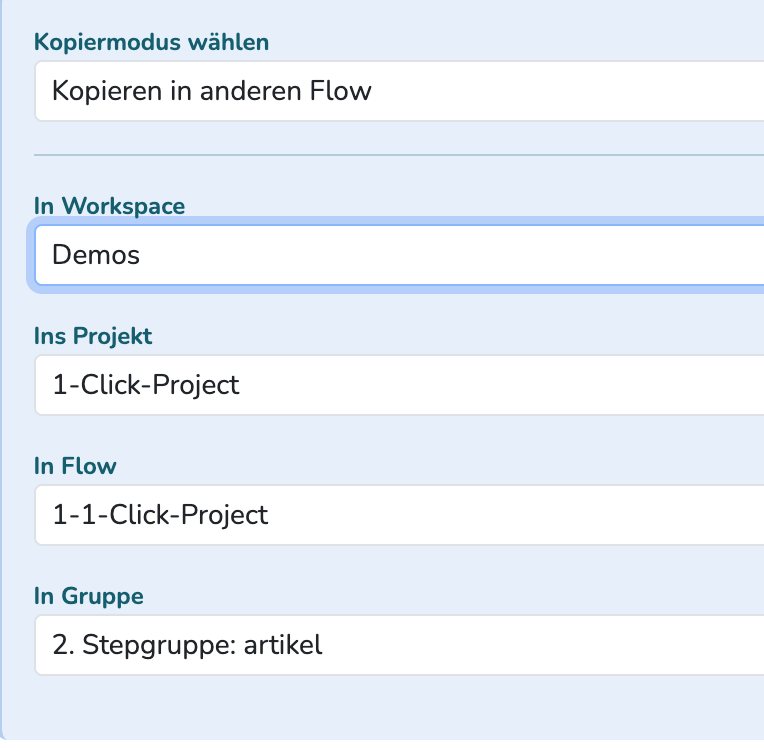
Task: Click the horizontal divider under the copy mode field
Action: [400, 155]
